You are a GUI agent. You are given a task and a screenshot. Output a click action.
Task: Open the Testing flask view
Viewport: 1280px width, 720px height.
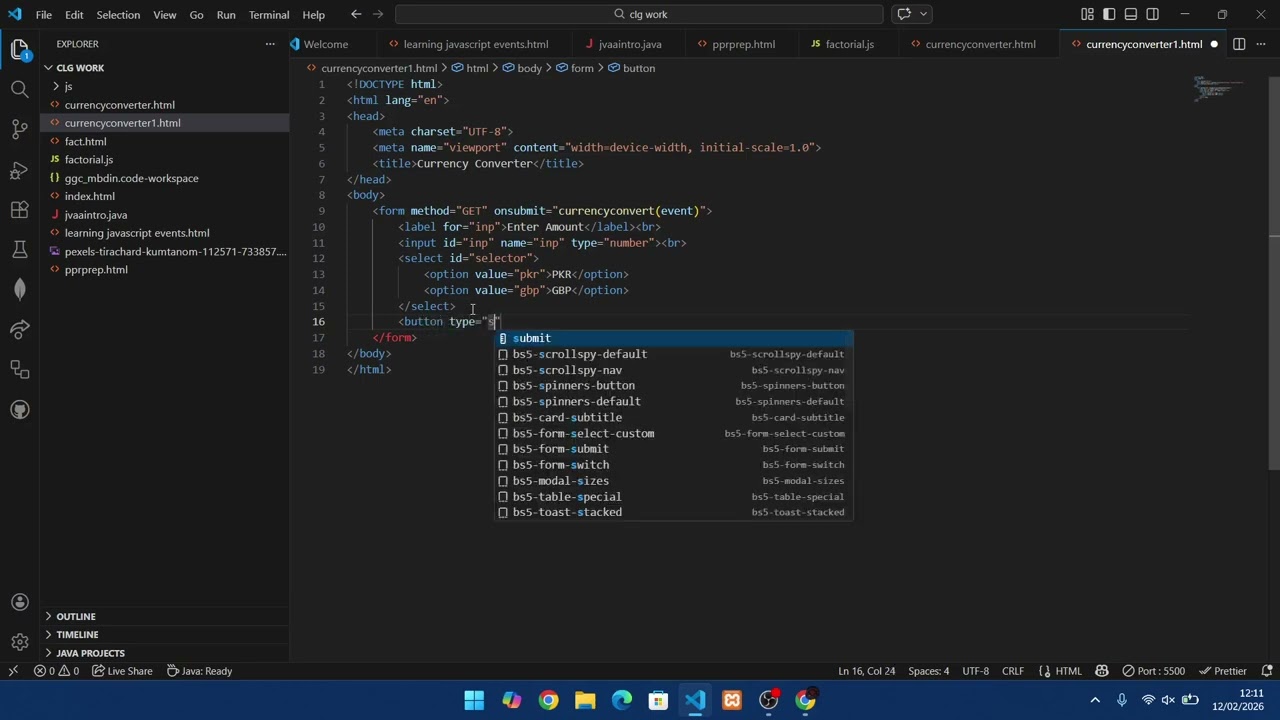point(19,249)
